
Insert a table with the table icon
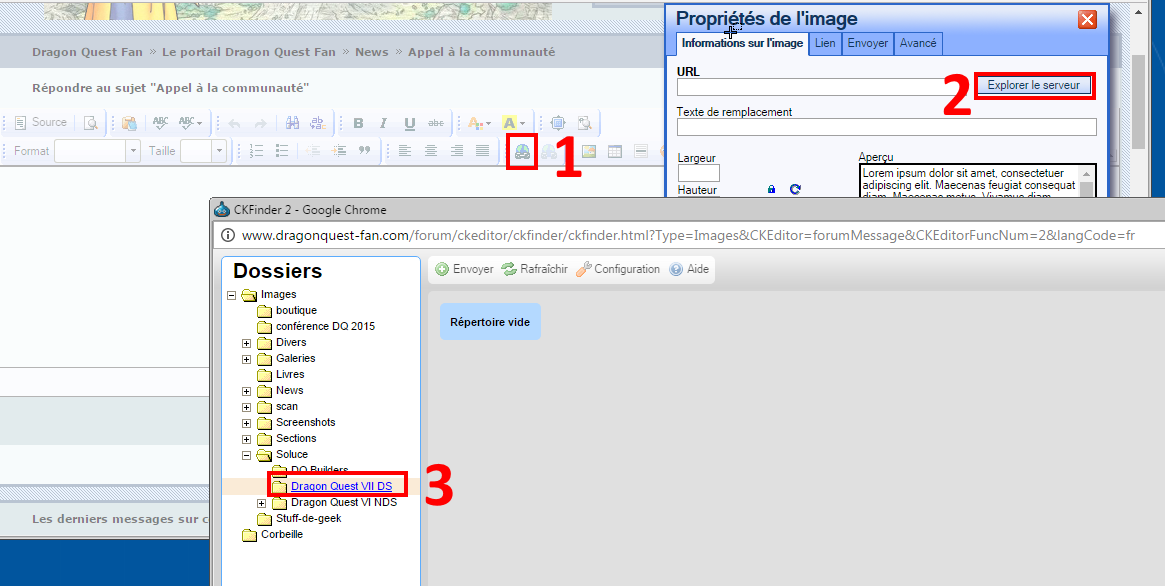[x=614, y=151]
